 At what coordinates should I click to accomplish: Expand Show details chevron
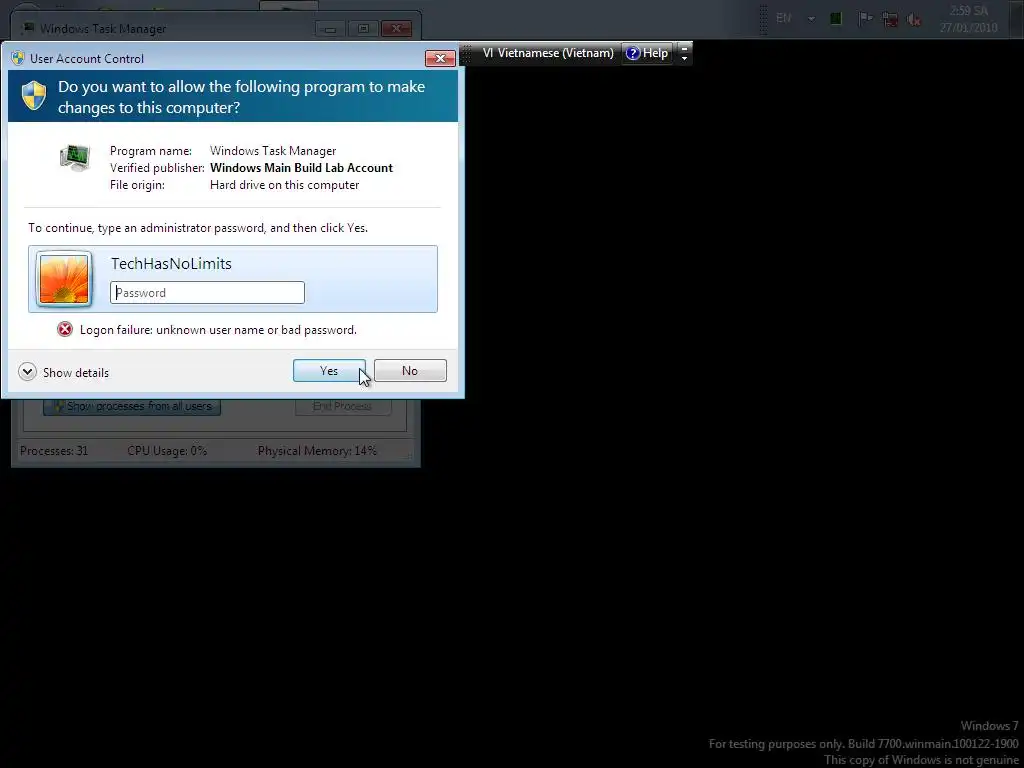(x=27, y=372)
